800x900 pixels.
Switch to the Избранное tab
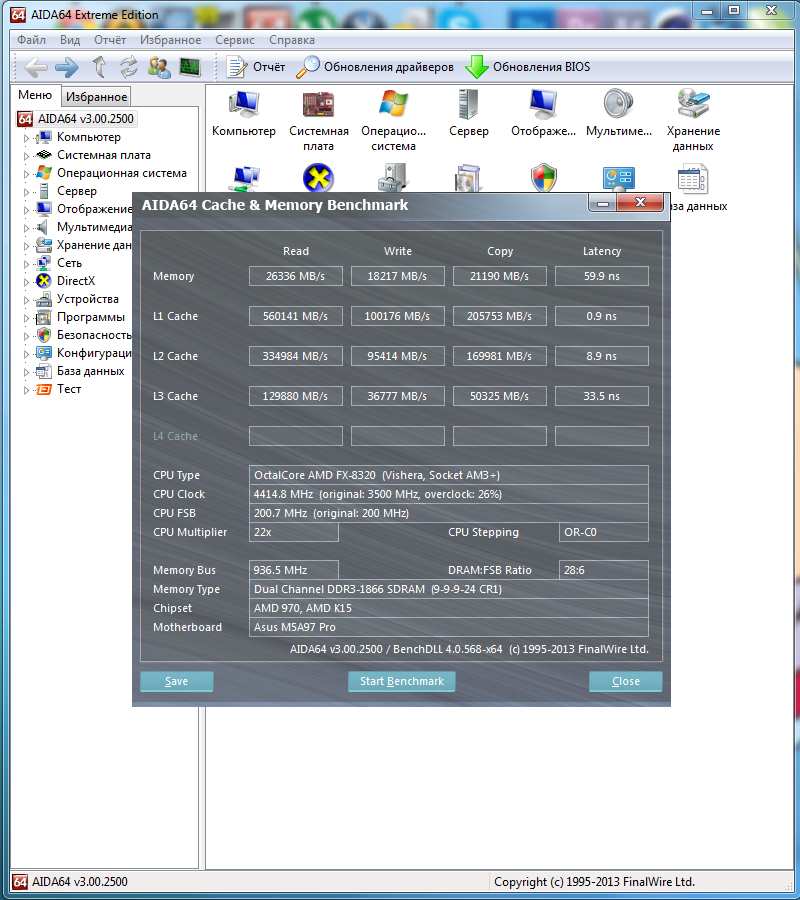point(96,97)
